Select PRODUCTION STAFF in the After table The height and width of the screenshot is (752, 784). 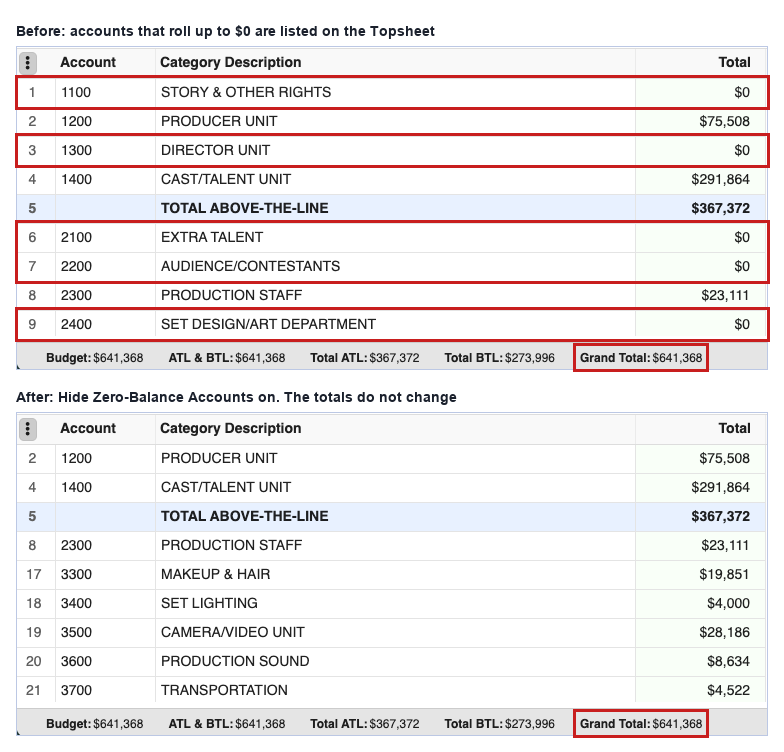coord(392,546)
